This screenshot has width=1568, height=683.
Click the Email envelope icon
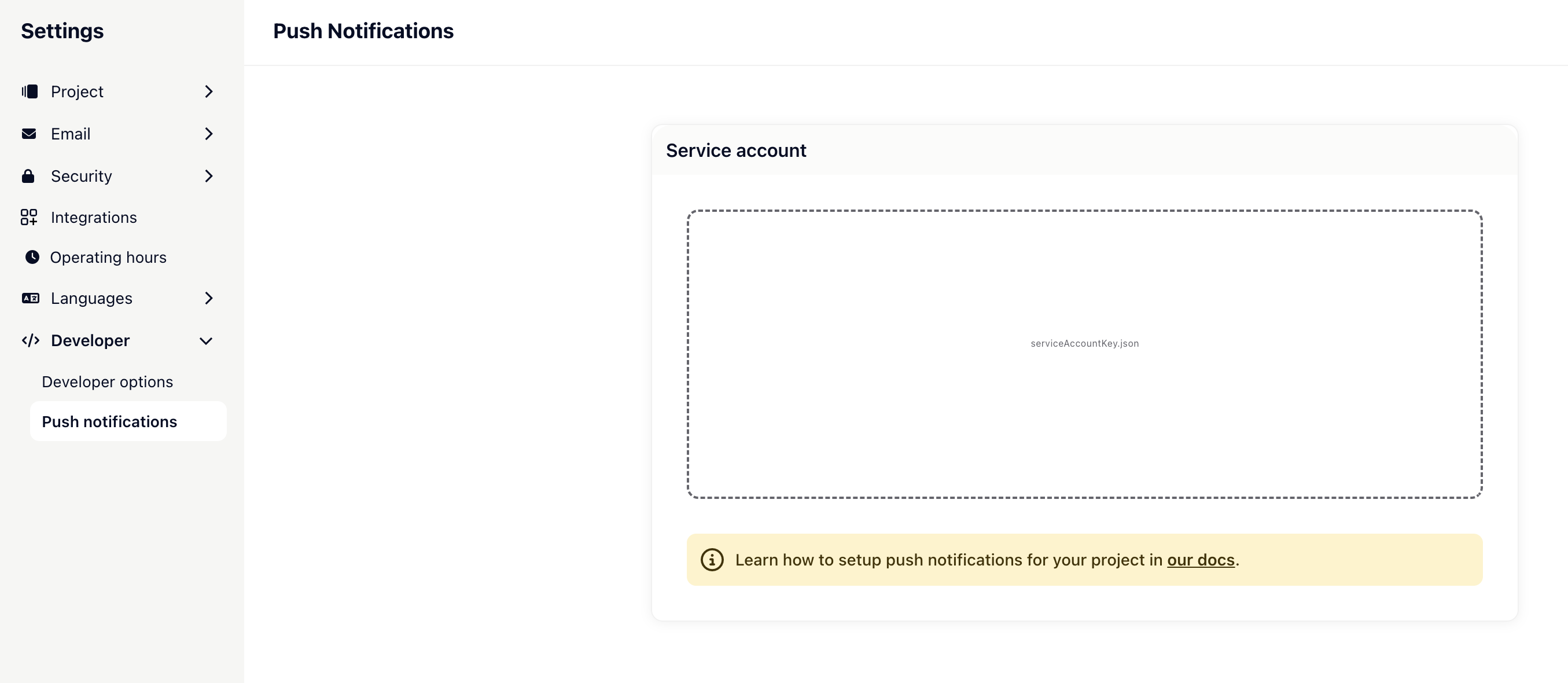28,134
